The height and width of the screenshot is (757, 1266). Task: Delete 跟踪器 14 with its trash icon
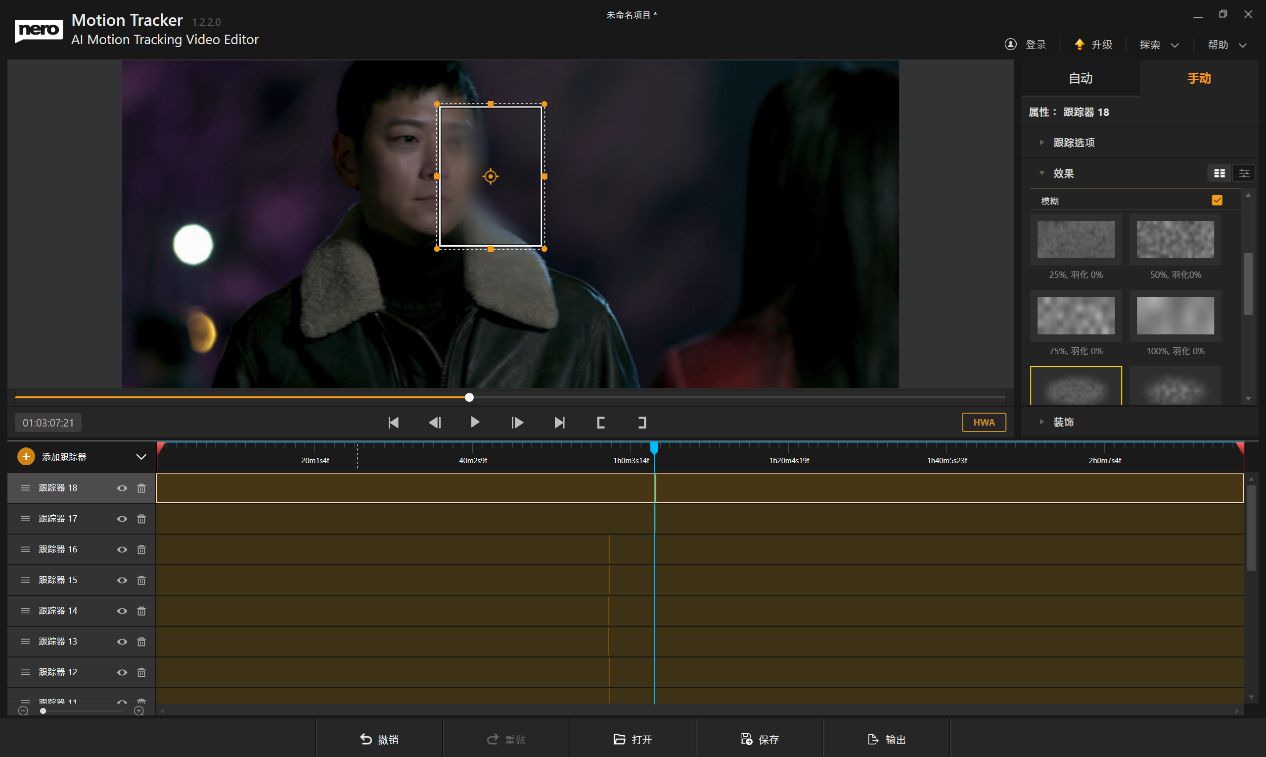point(141,611)
